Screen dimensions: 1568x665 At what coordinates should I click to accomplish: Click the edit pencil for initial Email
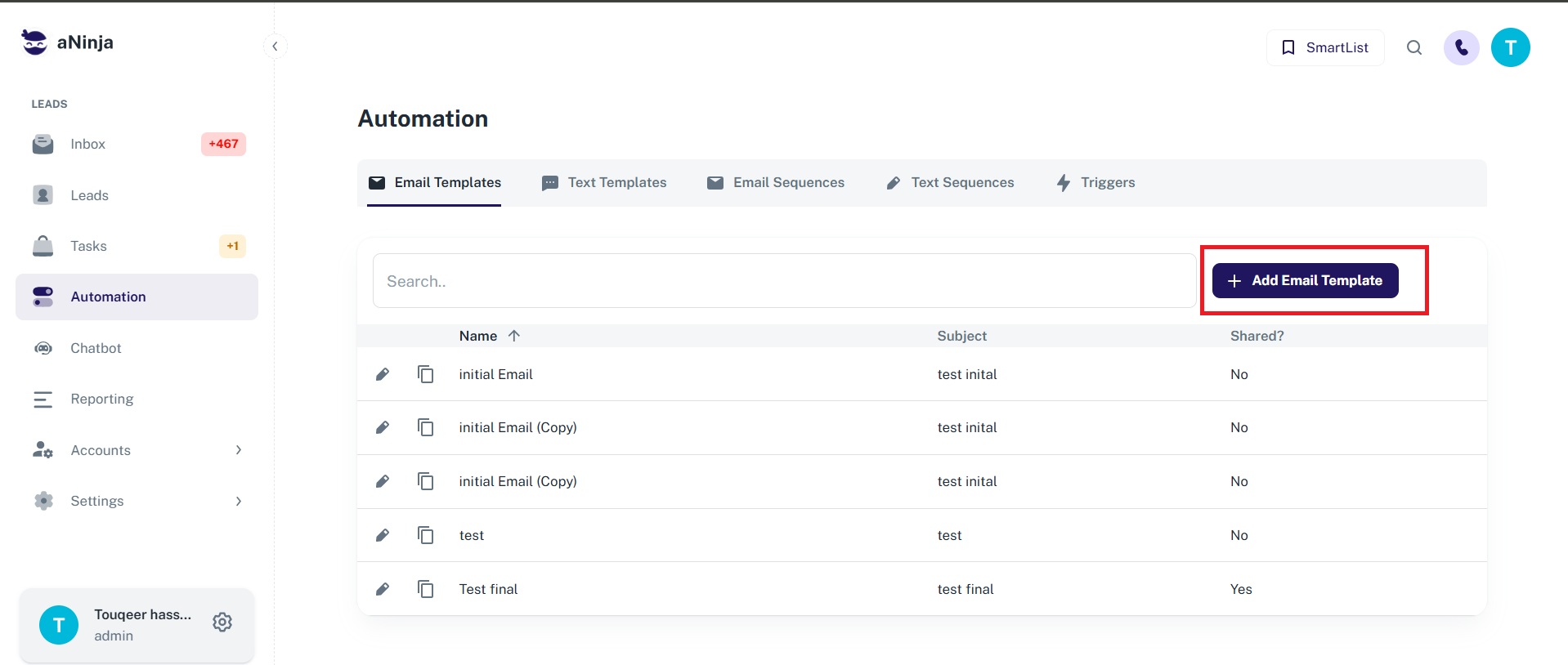[382, 374]
